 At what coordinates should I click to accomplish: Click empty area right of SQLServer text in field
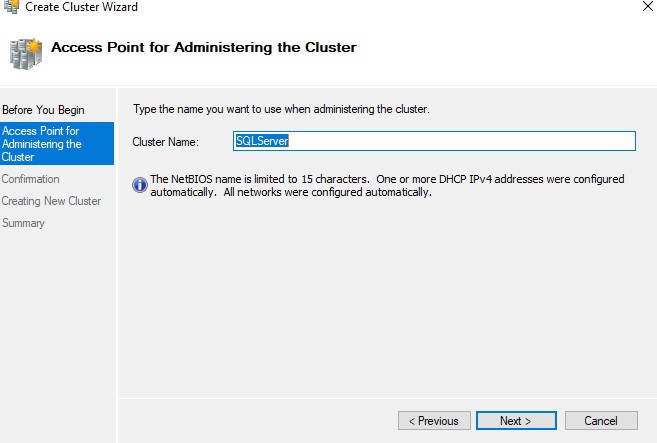point(461,141)
